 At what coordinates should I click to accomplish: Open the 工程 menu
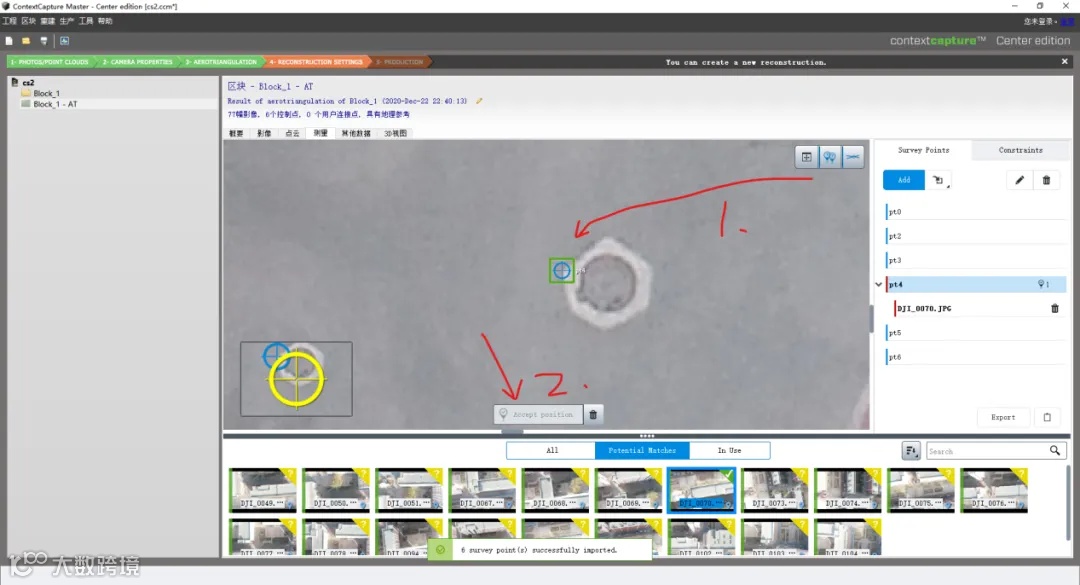click(x=10, y=21)
